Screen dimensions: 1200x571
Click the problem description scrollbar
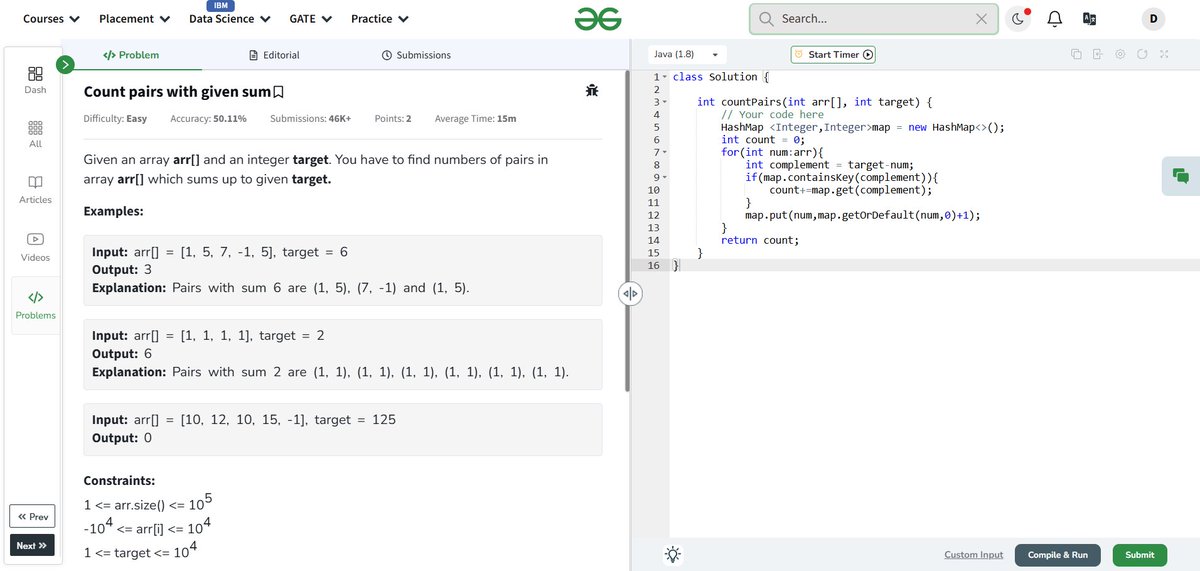click(627, 230)
